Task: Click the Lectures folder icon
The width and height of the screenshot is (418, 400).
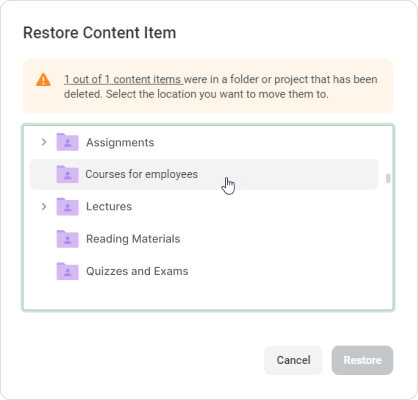Action: pyautogui.click(x=67, y=207)
